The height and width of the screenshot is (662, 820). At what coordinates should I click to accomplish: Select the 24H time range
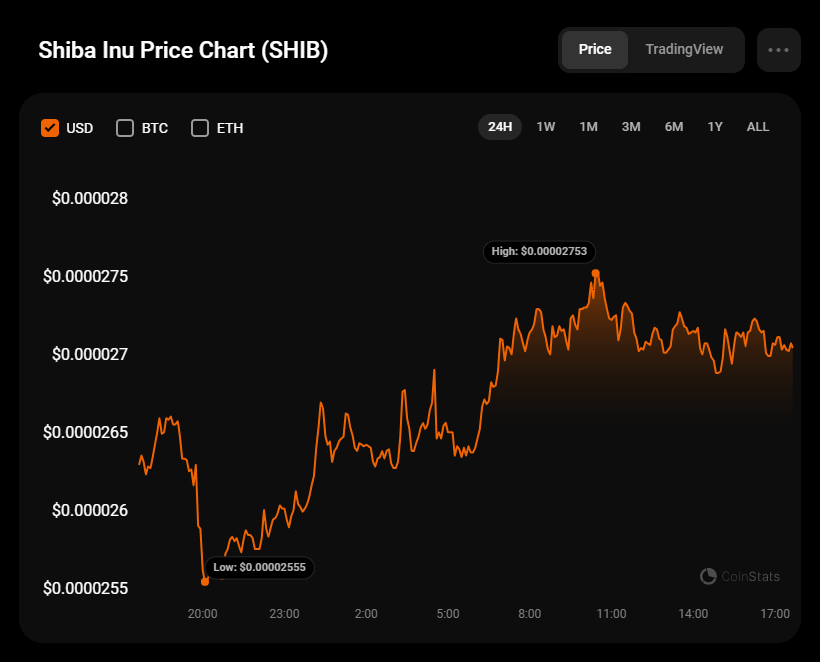[500, 127]
